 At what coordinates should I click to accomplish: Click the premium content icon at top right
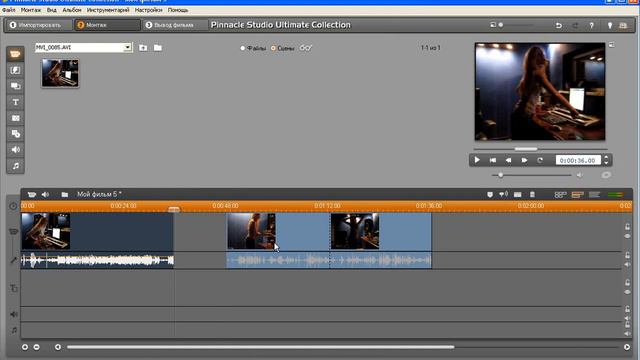click(623, 25)
